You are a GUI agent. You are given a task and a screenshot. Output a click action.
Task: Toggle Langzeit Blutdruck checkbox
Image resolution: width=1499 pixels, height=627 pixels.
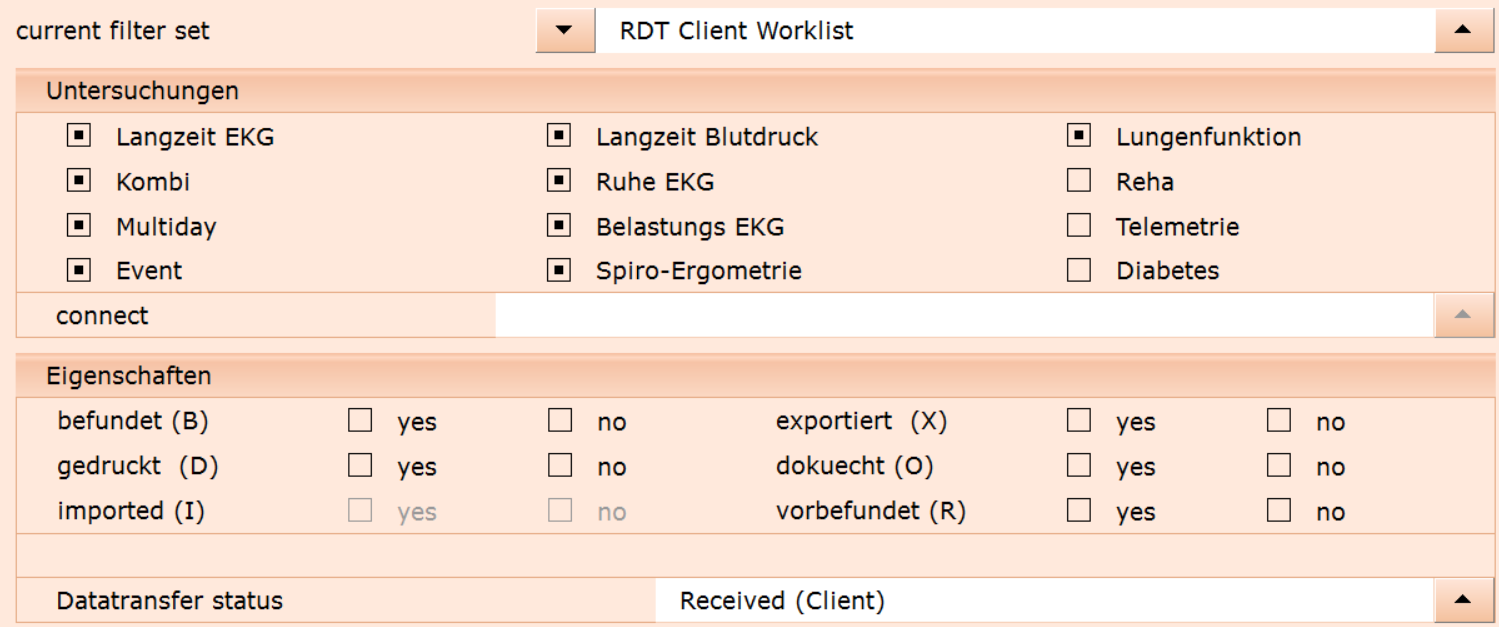[x=559, y=135]
